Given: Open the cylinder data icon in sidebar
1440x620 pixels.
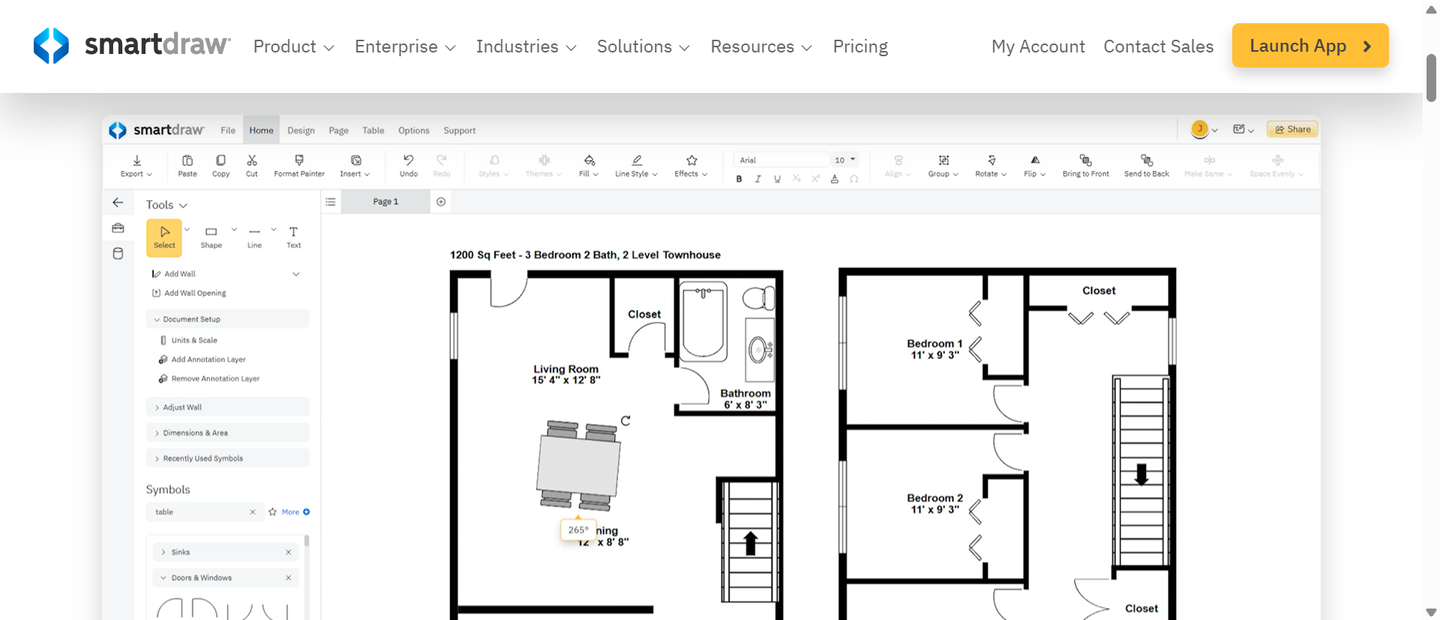Looking at the screenshot, I should 118,254.
